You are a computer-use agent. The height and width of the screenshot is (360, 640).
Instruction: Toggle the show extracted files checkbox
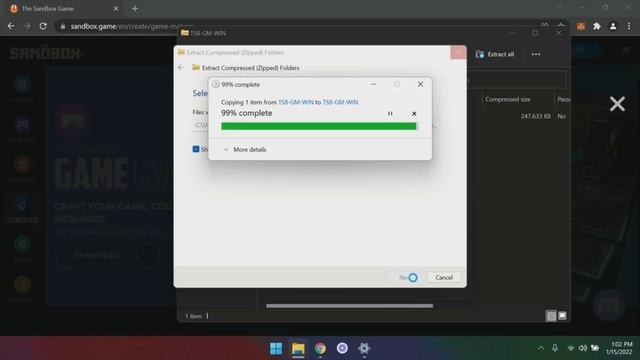tap(196, 149)
